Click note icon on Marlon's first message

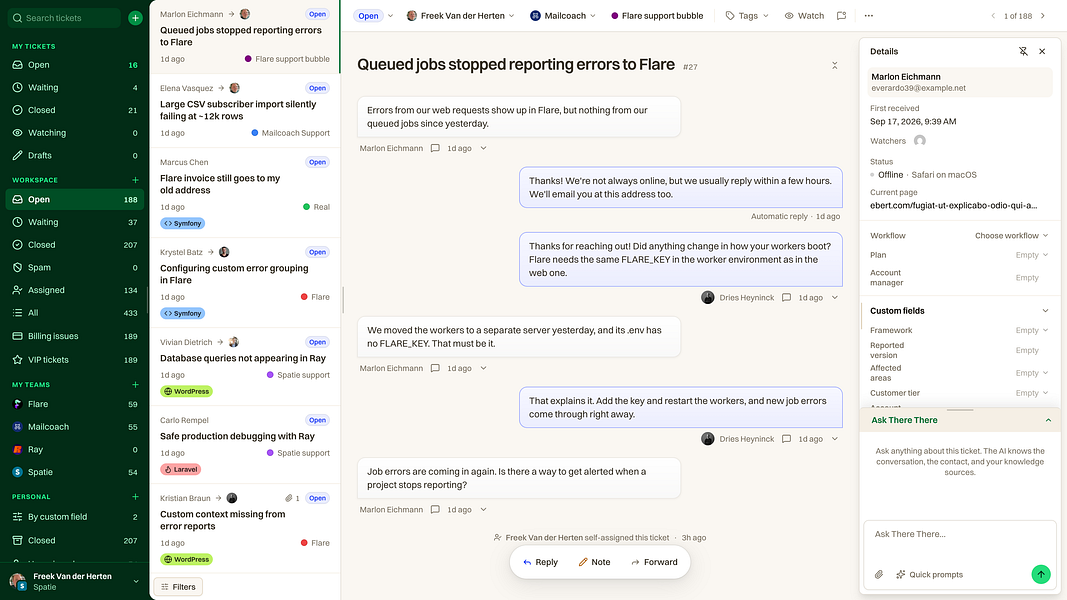[436, 148]
